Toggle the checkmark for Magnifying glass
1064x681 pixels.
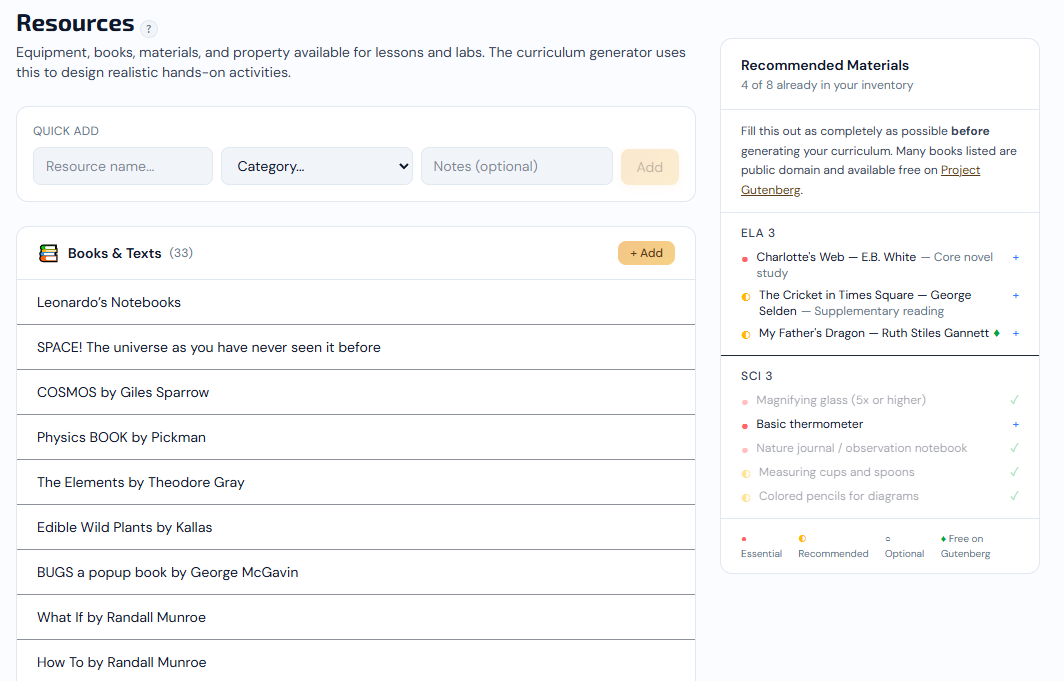coord(1015,400)
